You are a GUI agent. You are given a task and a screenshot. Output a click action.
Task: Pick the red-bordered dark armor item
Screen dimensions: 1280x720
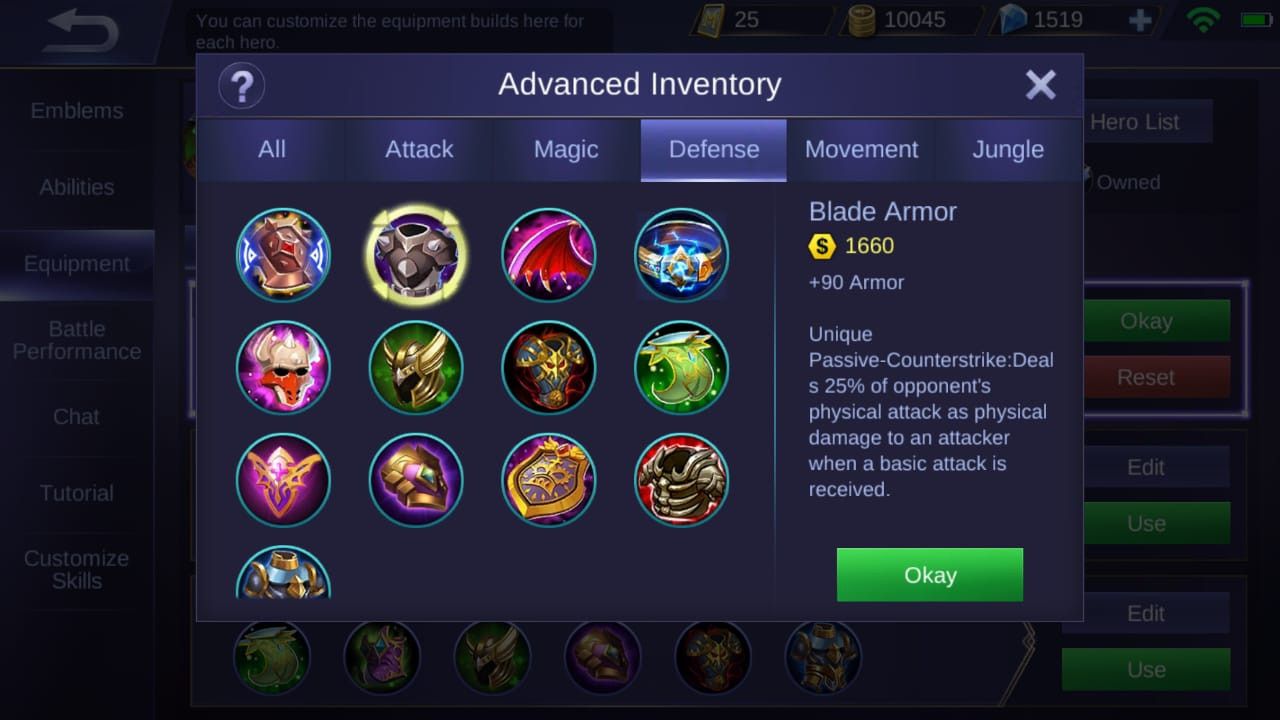pyautogui.click(x=682, y=480)
